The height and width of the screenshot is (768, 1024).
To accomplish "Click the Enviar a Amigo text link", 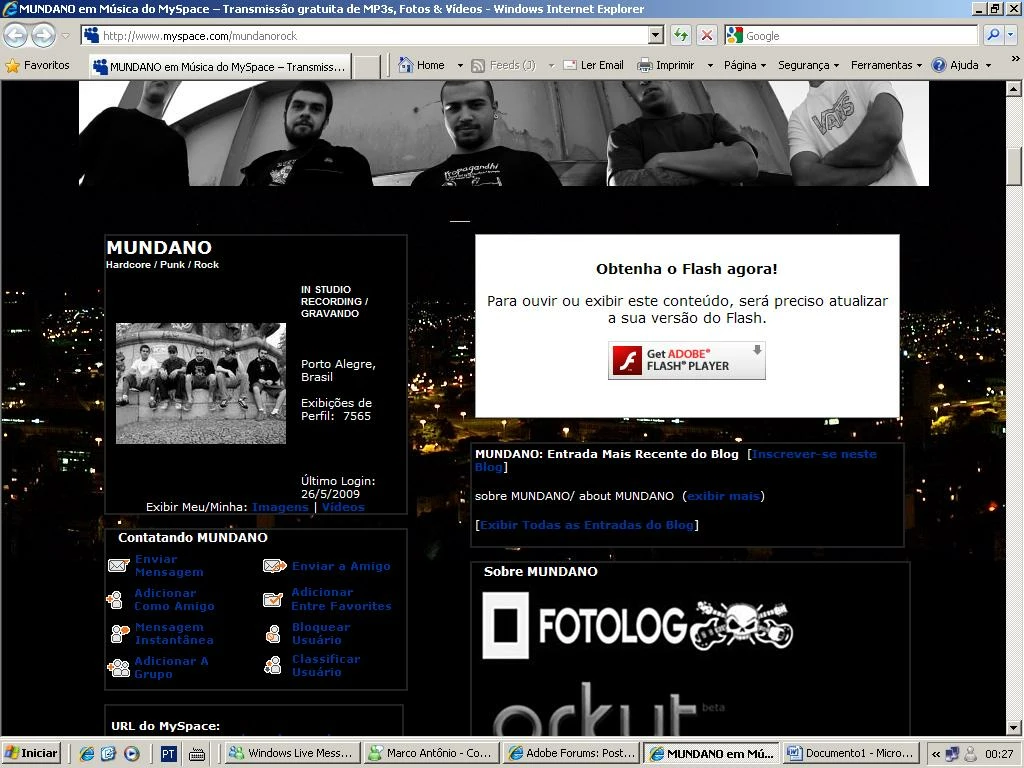I will [x=341, y=566].
